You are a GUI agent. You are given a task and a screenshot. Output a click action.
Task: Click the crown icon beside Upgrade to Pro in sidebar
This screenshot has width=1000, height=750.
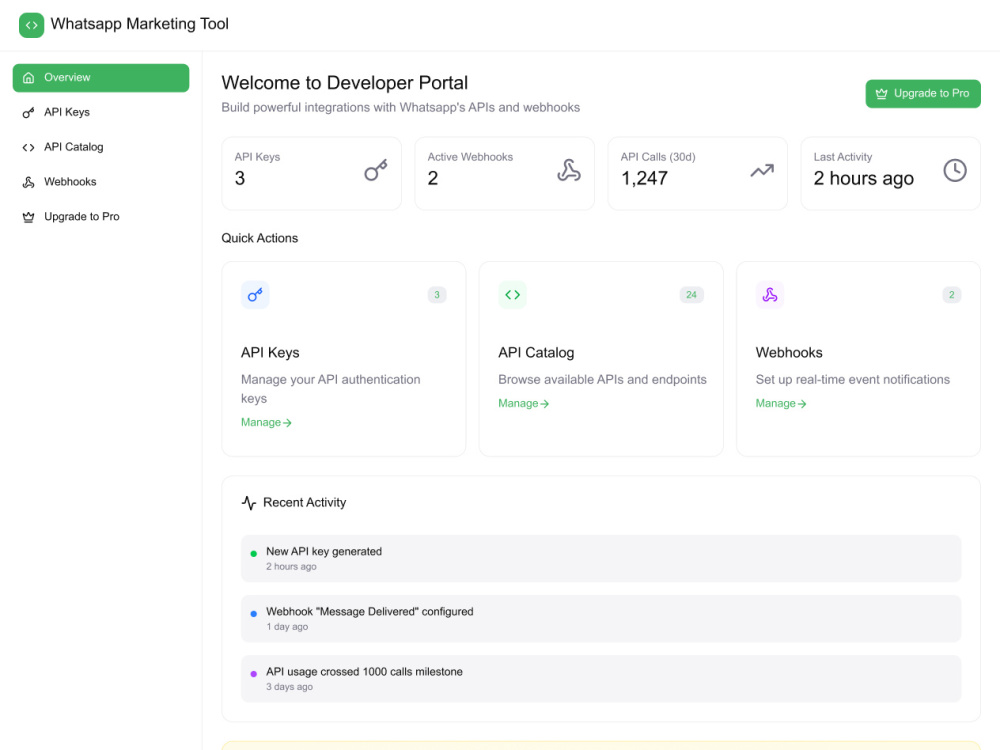pyautogui.click(x=28, y=217)
